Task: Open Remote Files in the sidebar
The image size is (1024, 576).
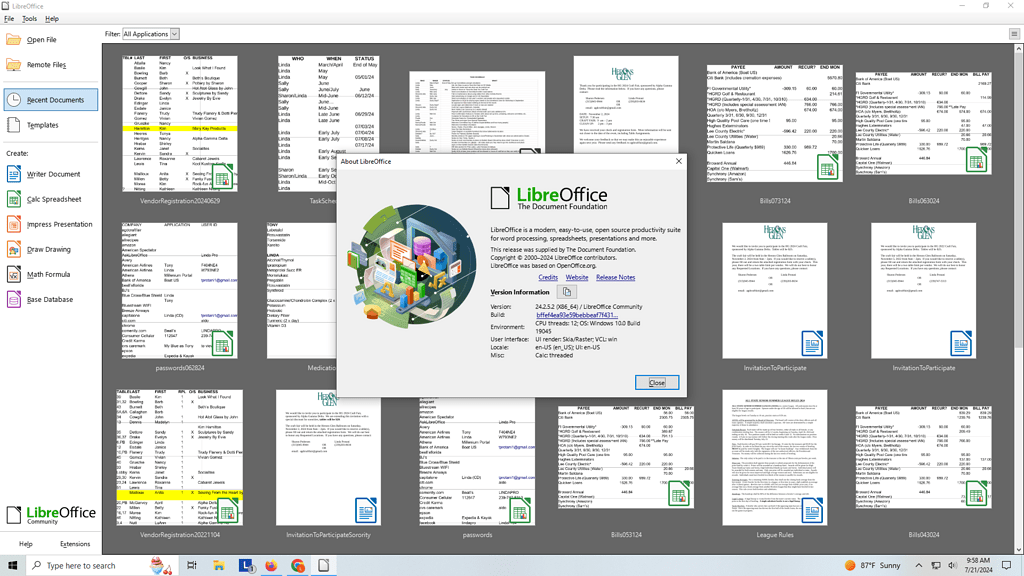Action: pyautogui.click(x=45, y=62)
